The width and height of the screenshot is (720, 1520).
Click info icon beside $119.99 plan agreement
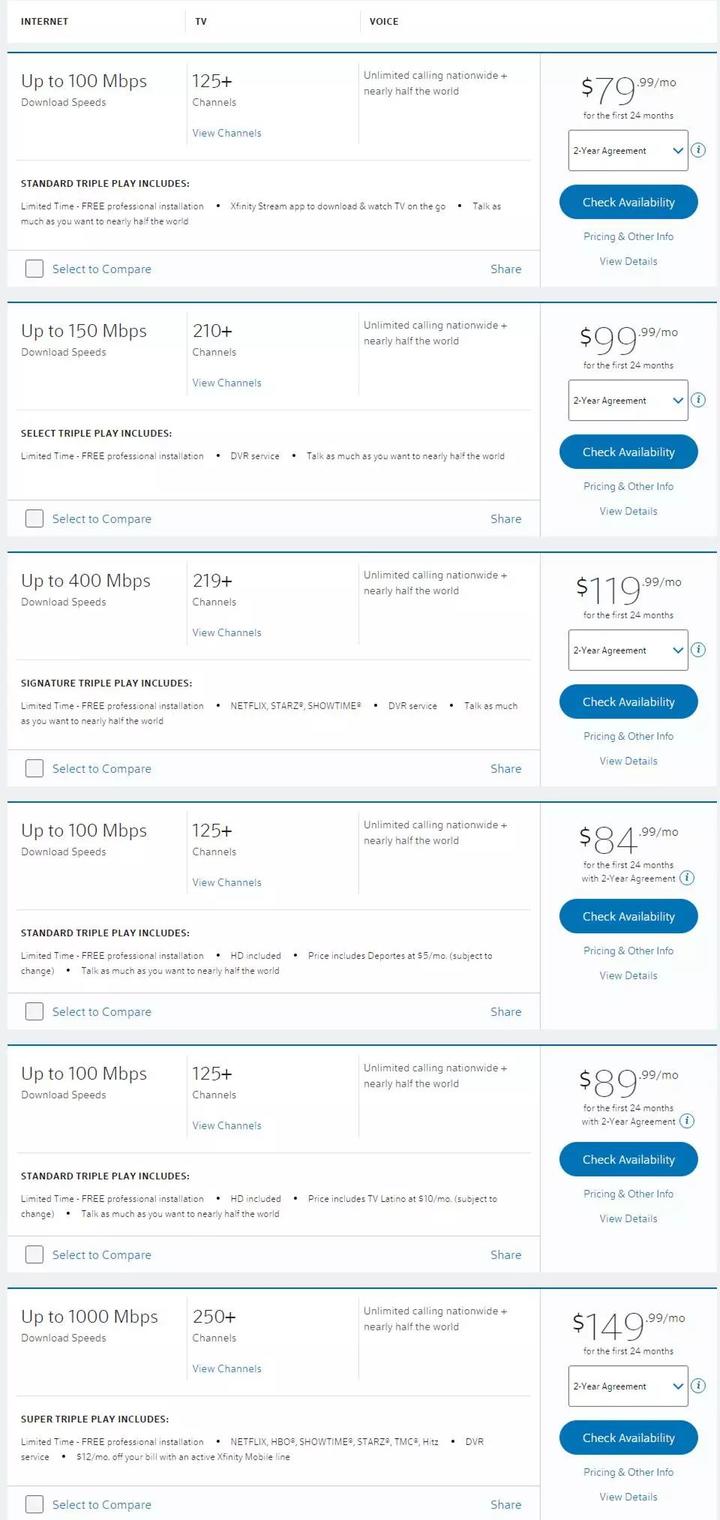coord(699,651)
